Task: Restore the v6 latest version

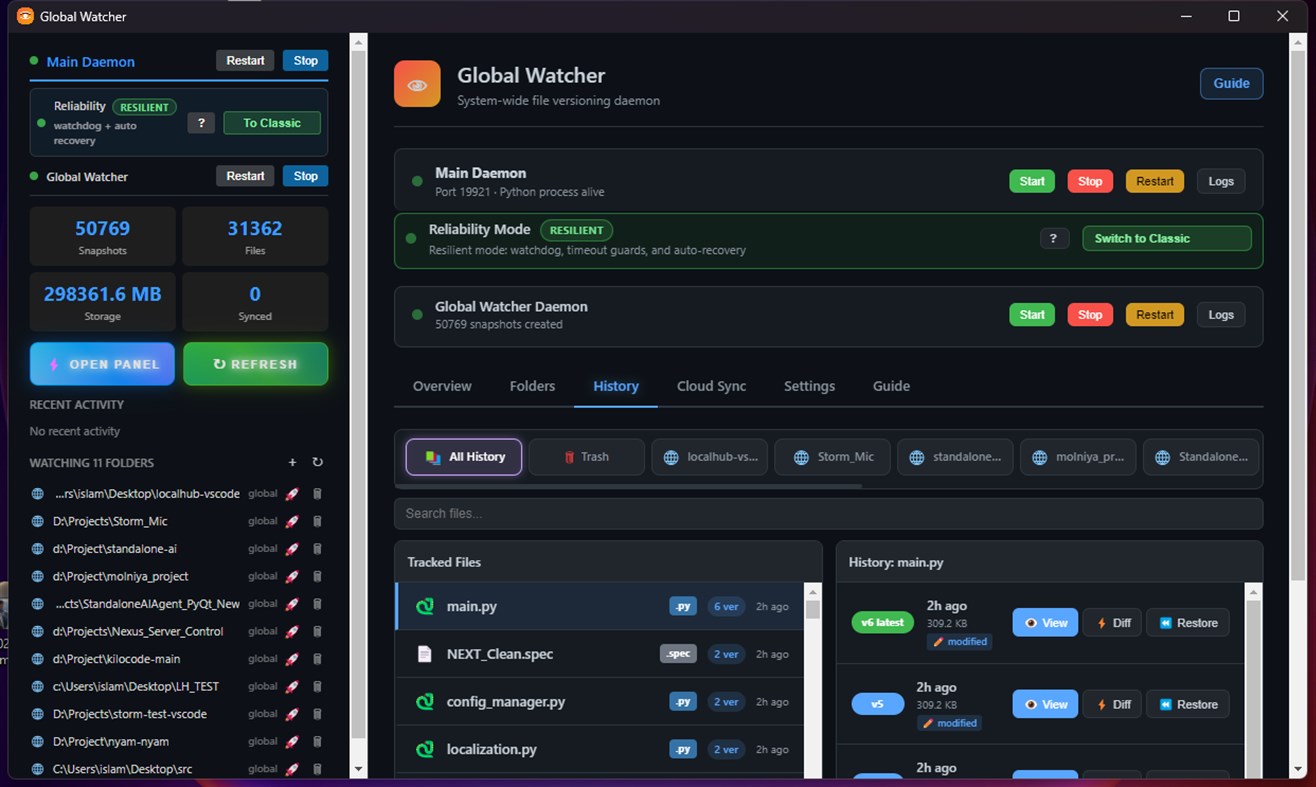Action: (1188, 623)
